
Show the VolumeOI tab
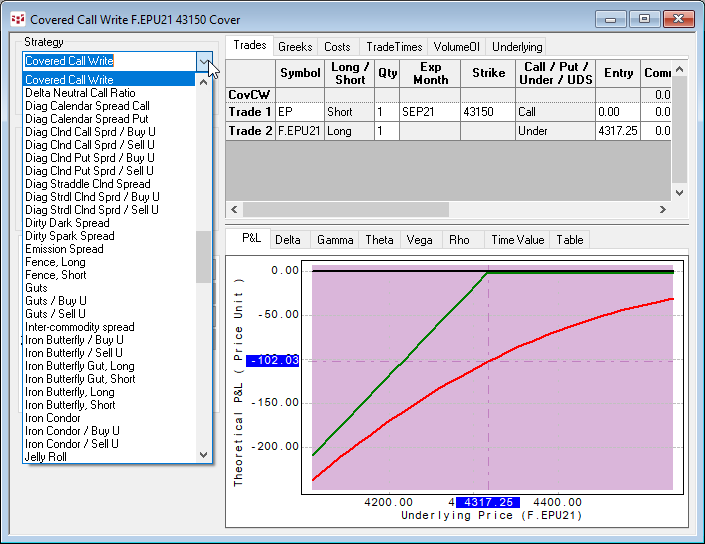pyautogui.click(x=458, y=47)
